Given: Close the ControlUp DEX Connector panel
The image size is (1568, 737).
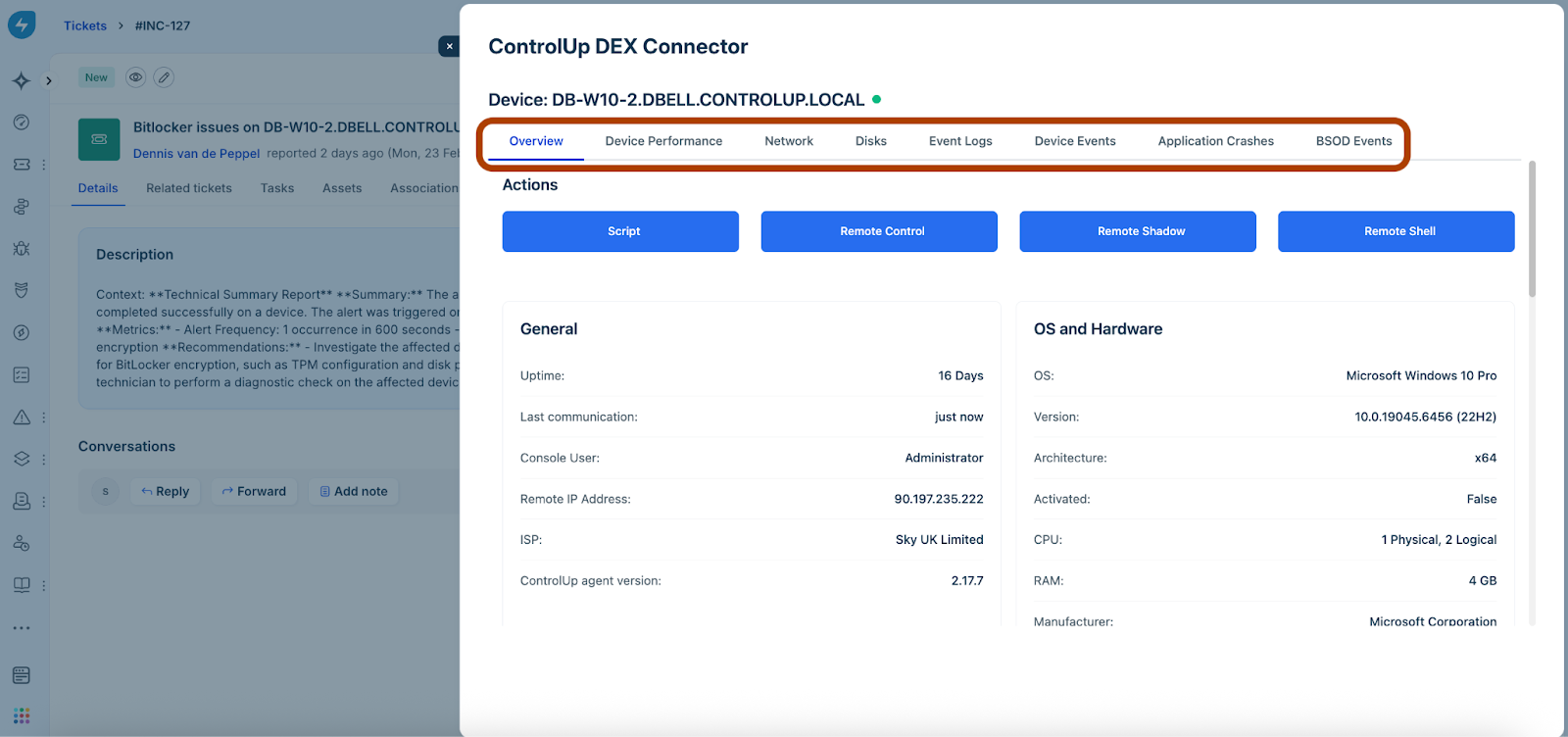Looking at the screenshot, I should click(x=449, y=46).
